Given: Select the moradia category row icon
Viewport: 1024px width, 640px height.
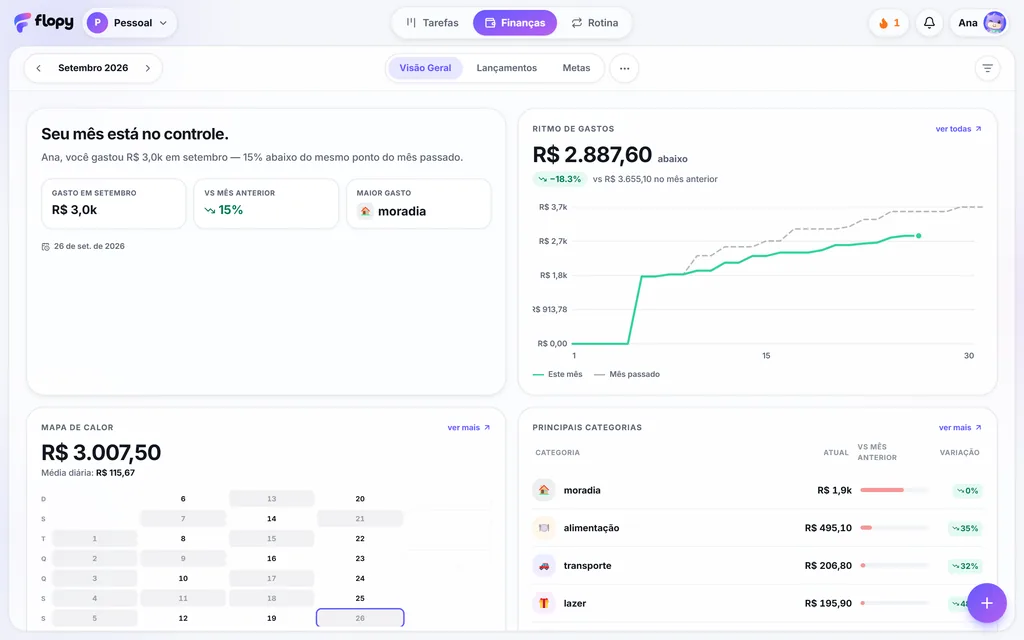Looking at the screenshot, I should [543, 490].
